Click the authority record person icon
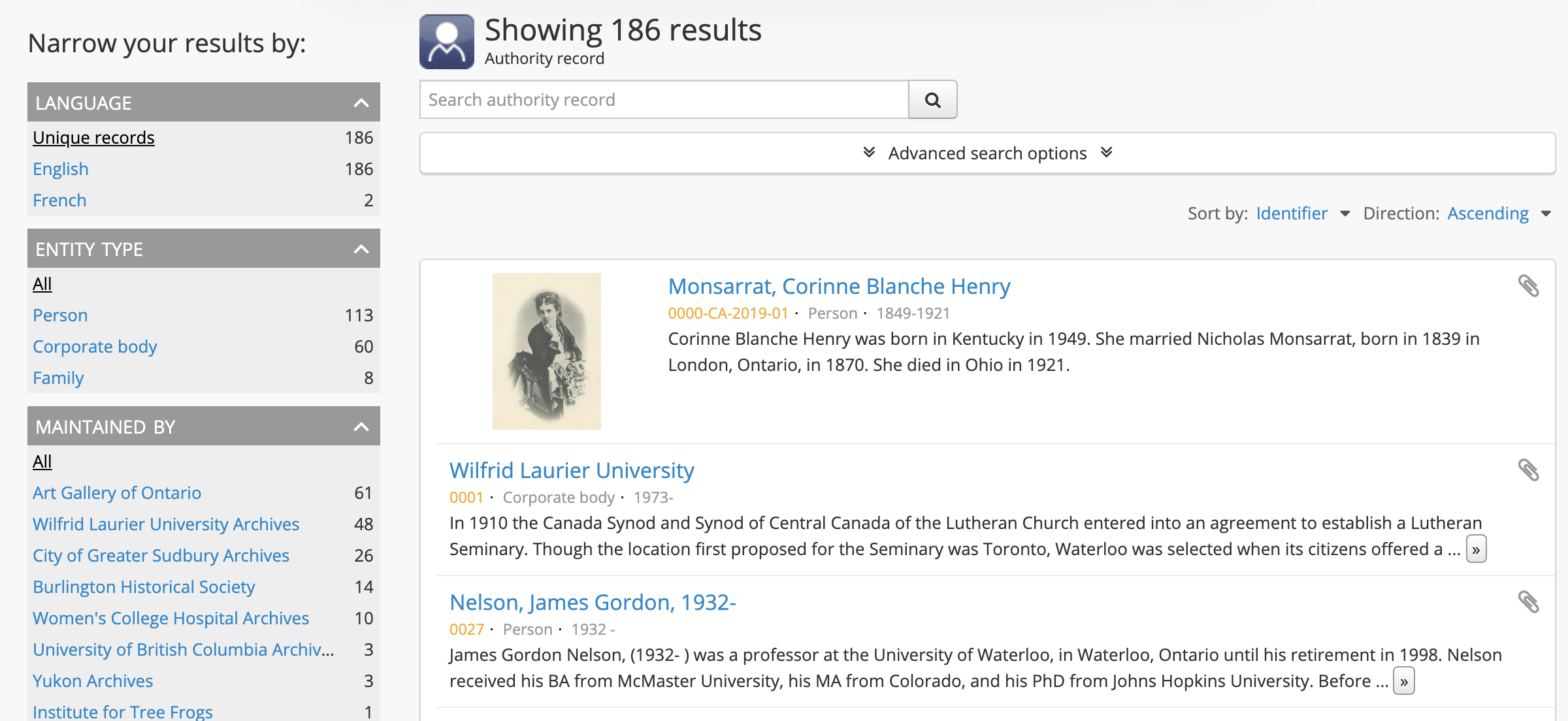The width and height of the screenshot is (1568, 721). click(447, 42)
